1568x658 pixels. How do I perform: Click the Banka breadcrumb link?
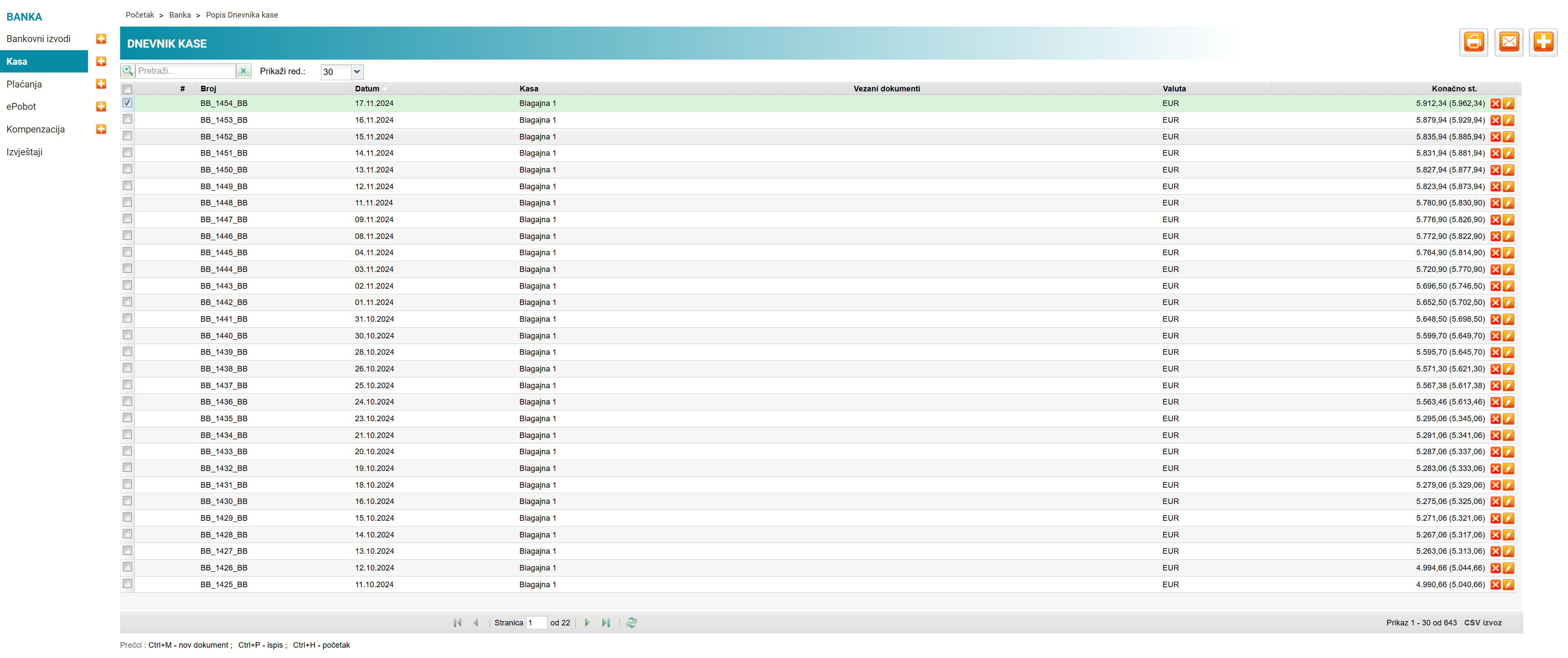click(x=179, y=15)
